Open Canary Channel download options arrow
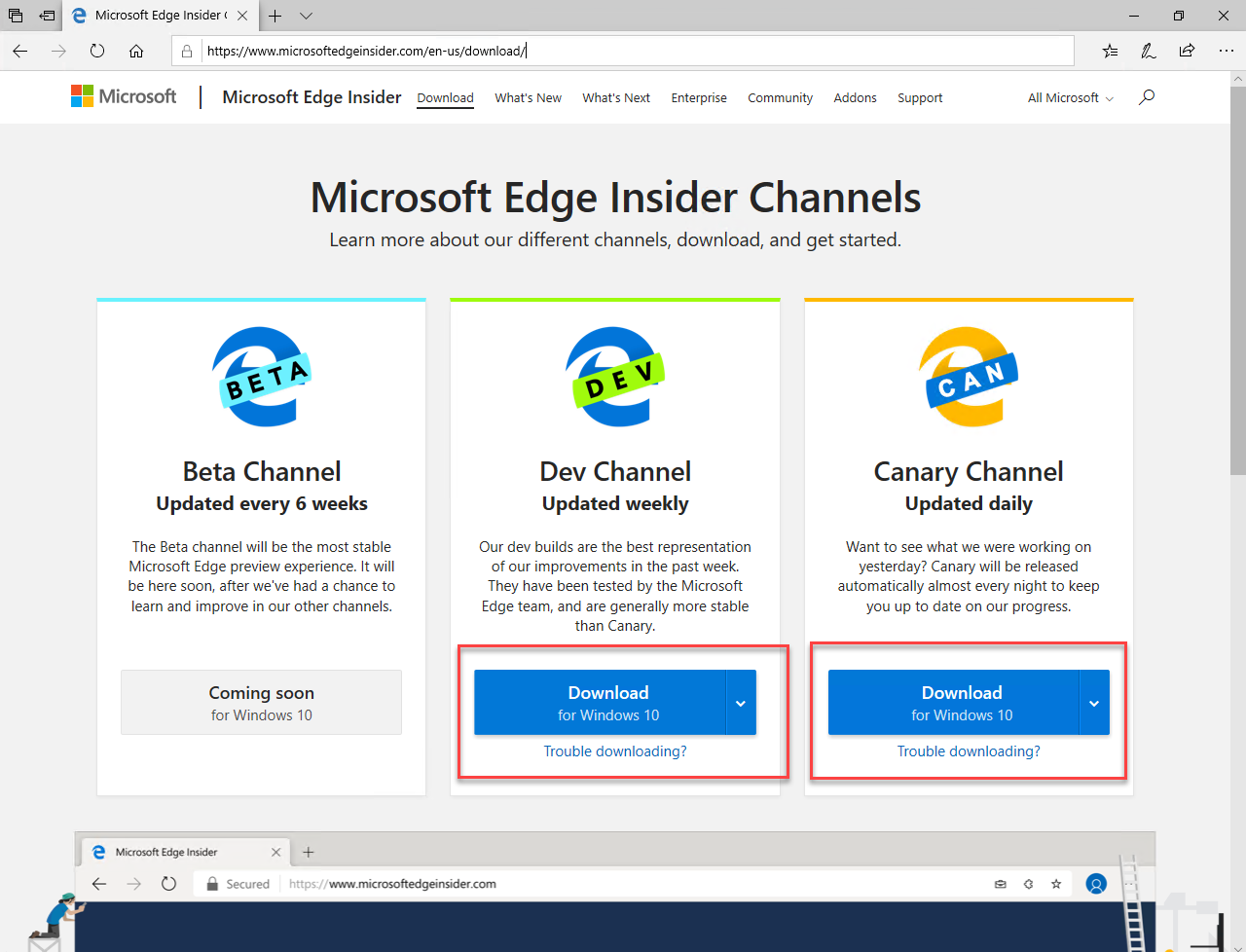 pyautogui.click(x=1094, y=703)
